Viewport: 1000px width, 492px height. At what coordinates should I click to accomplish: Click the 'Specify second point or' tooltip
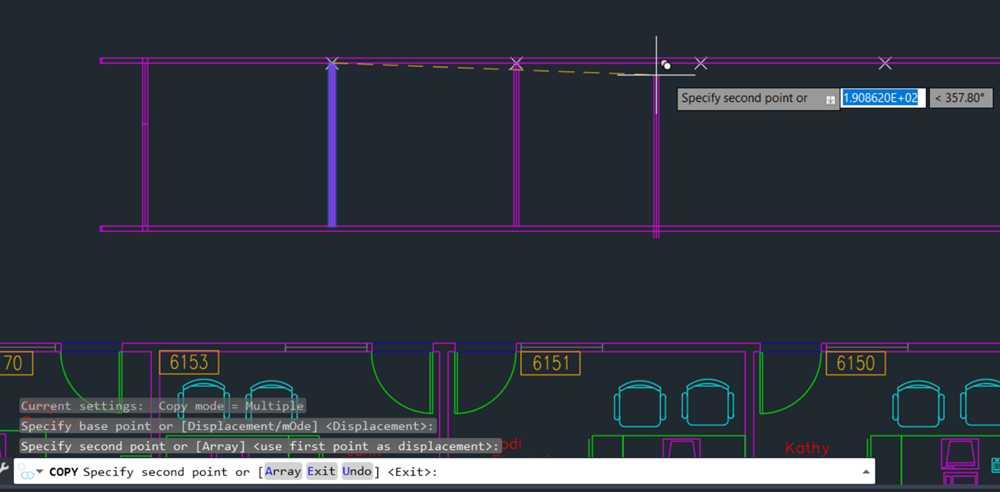click(x=758, y=99)
